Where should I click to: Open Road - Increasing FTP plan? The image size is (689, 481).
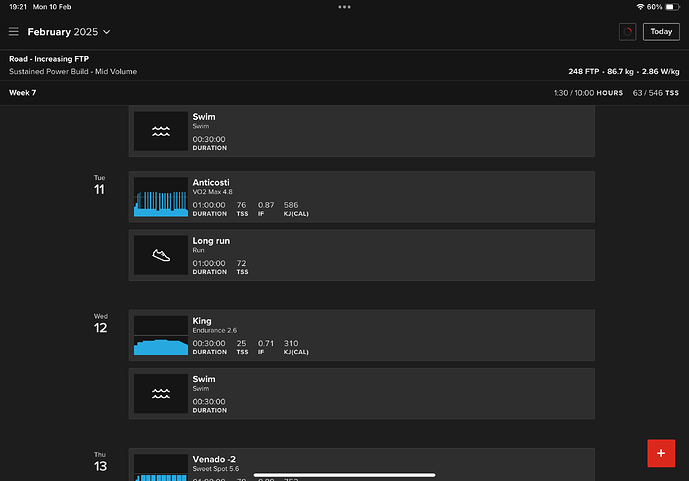pos(49,59)
